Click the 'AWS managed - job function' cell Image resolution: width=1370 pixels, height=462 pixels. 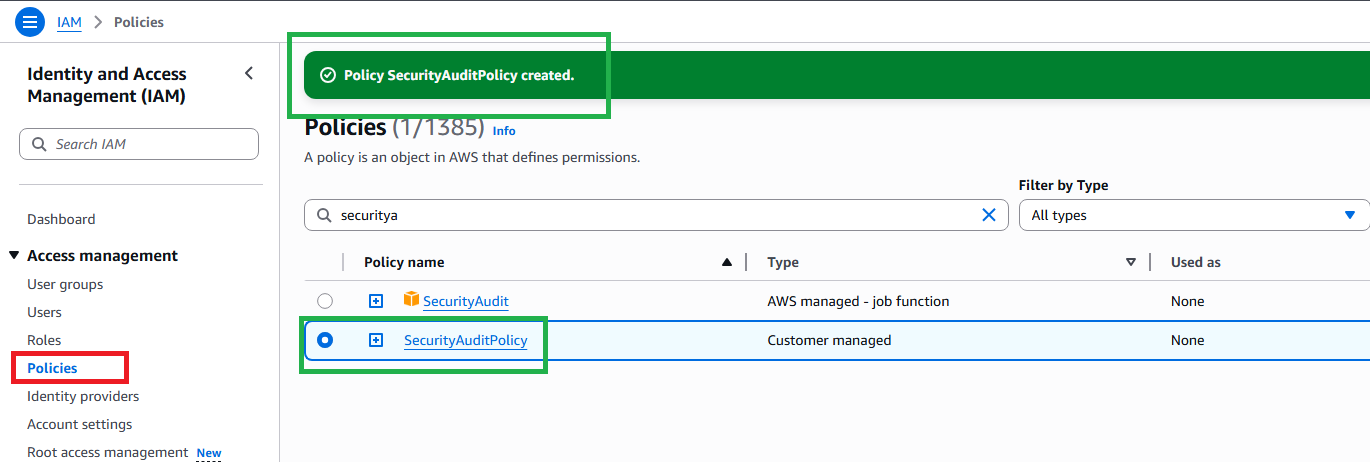click(x=858, y=301)
